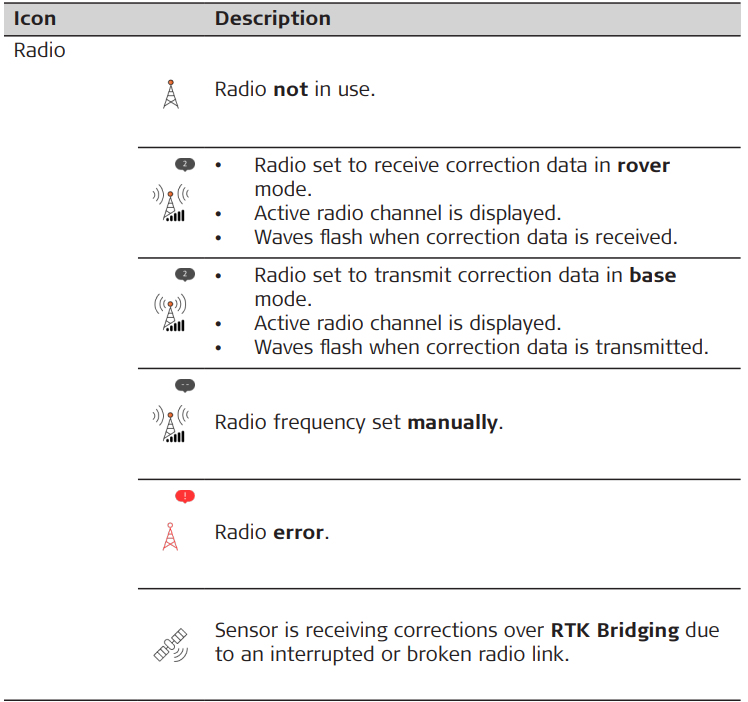
Task: Click the channel bubble above the rover icon
Action: click(x=184, y=164)
